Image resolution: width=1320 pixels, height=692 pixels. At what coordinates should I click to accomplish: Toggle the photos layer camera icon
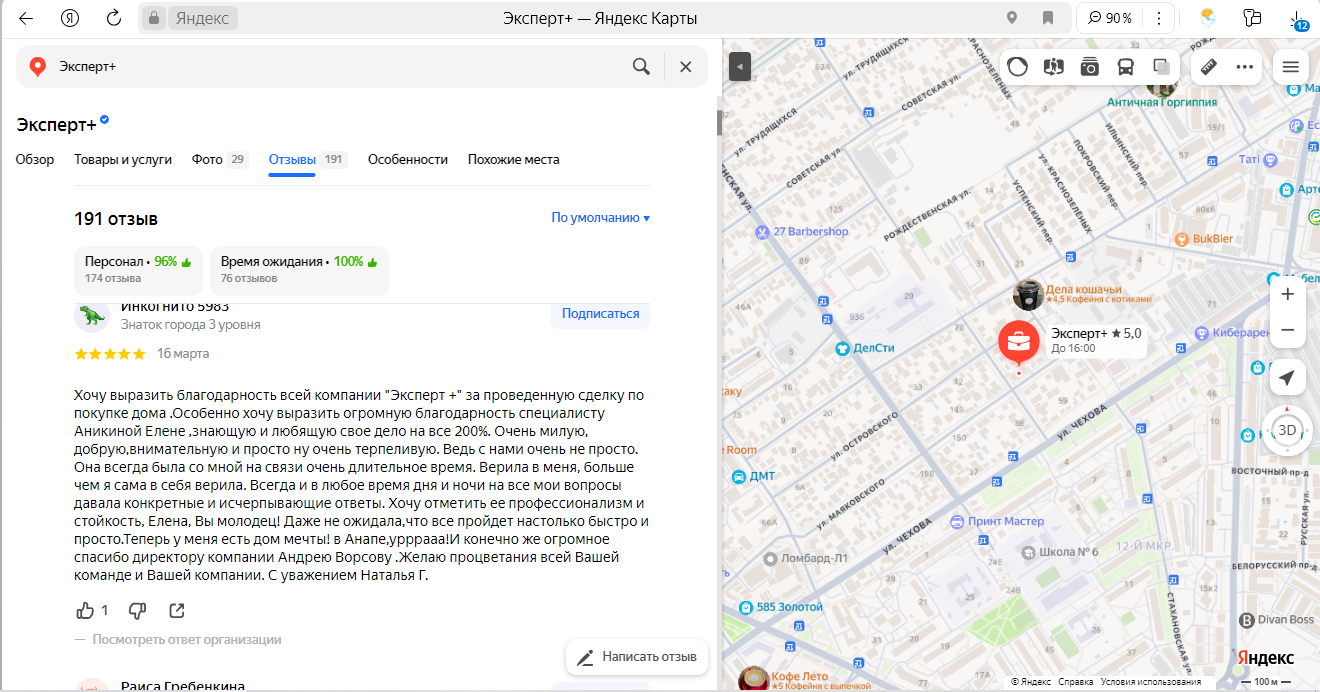pyautogui.click(x=1089, y=67)
